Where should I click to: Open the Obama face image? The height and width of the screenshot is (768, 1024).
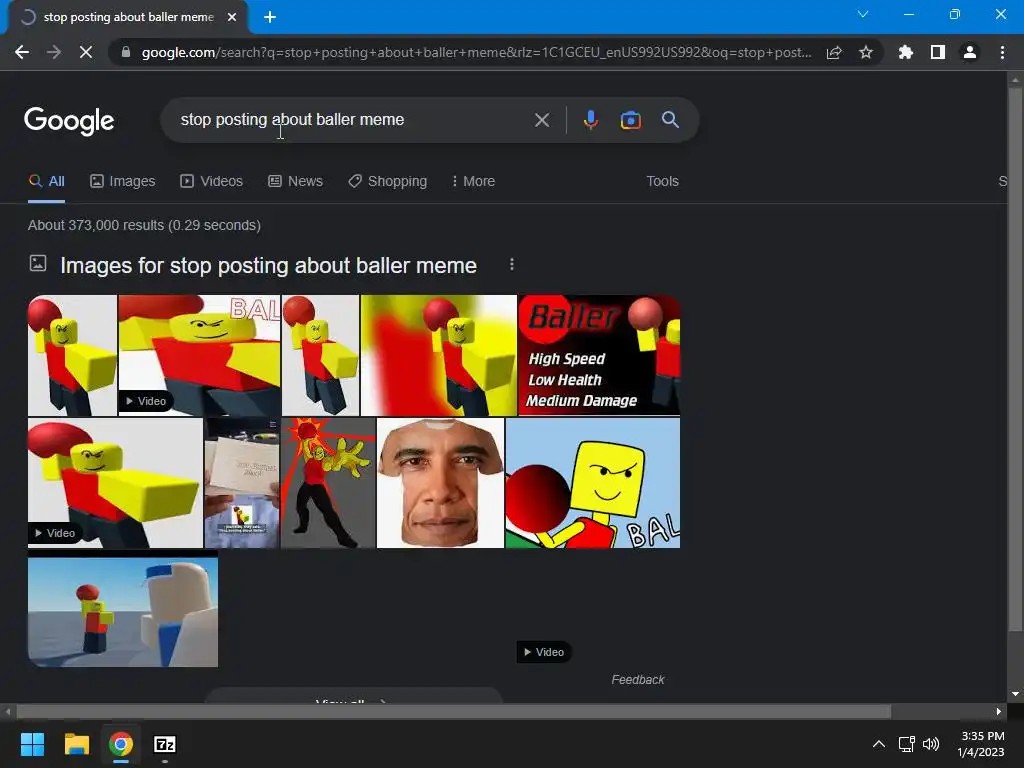(440, 483)
